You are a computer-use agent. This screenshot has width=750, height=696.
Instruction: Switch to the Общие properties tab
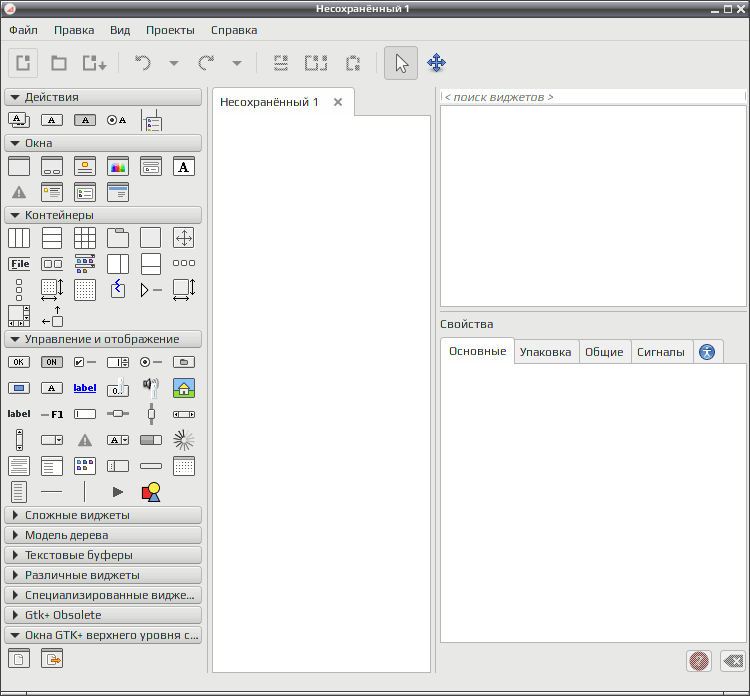[x=604, y=352]
